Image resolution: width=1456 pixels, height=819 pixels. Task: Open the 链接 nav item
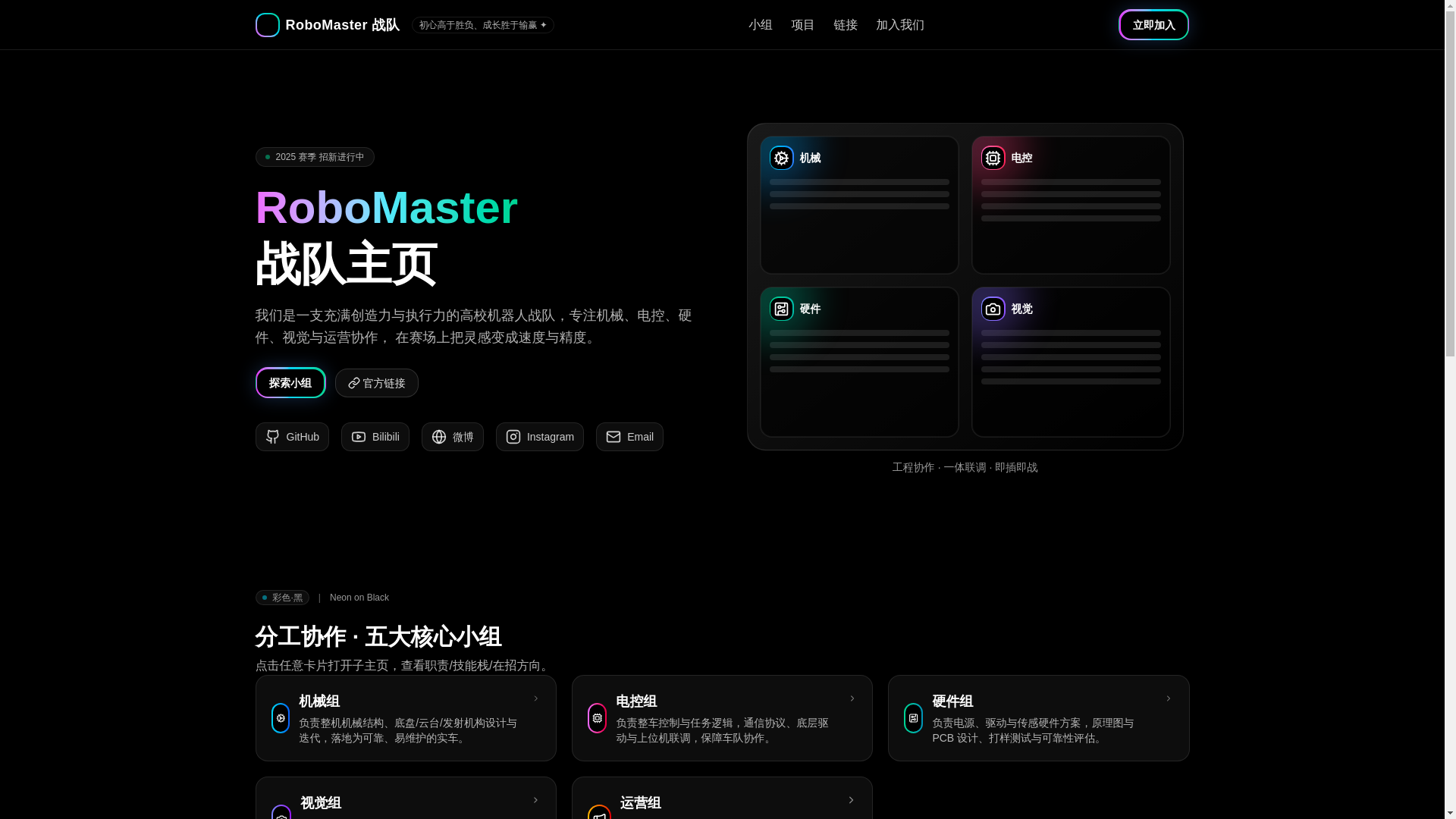(x=846, y=25)
